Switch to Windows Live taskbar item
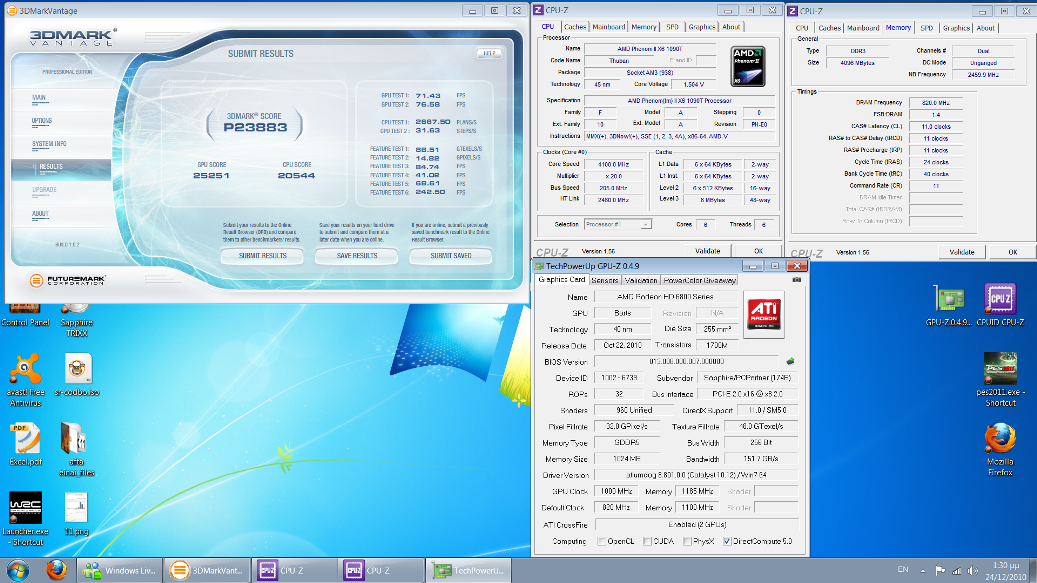The image size is (1037, 583). click(x=119, y=570)
